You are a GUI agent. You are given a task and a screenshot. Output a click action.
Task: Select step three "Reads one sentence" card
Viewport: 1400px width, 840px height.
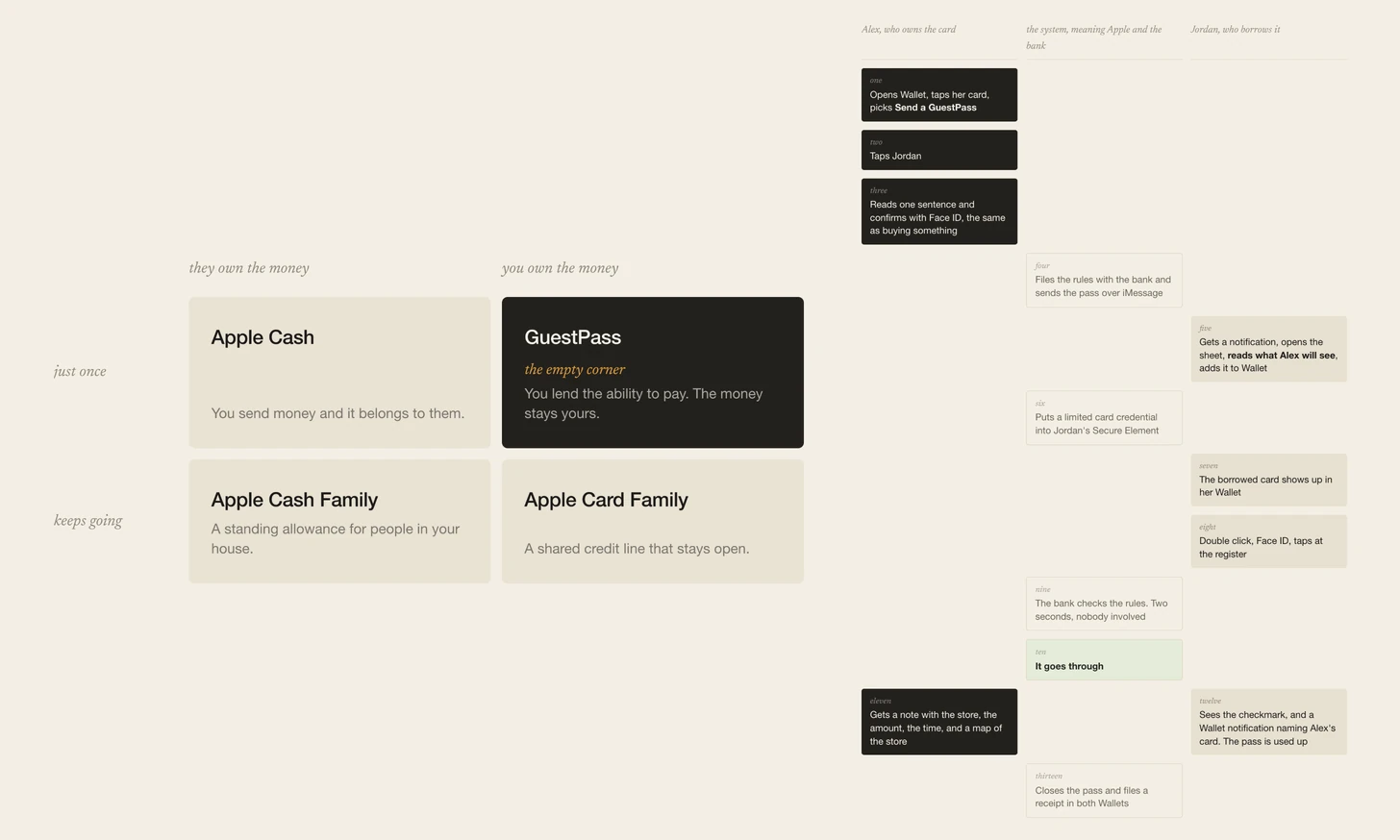[939, 211]
